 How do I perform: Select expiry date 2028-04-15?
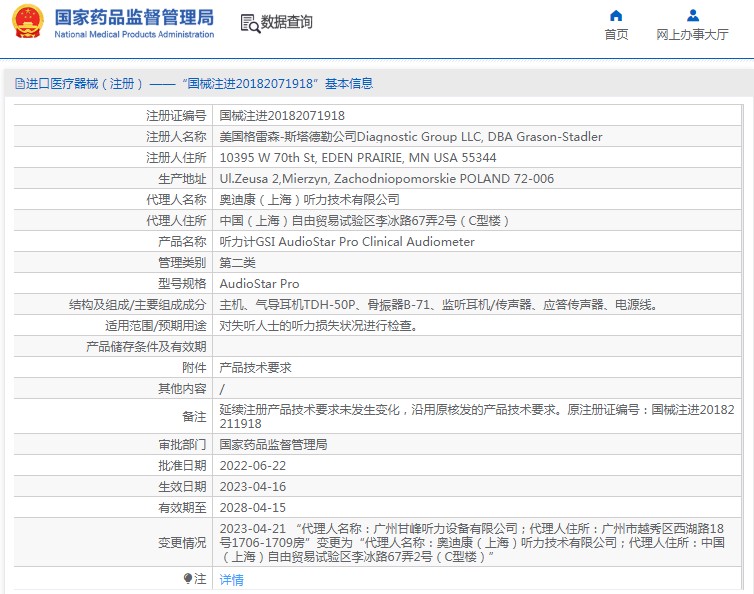tap(252, 507)
